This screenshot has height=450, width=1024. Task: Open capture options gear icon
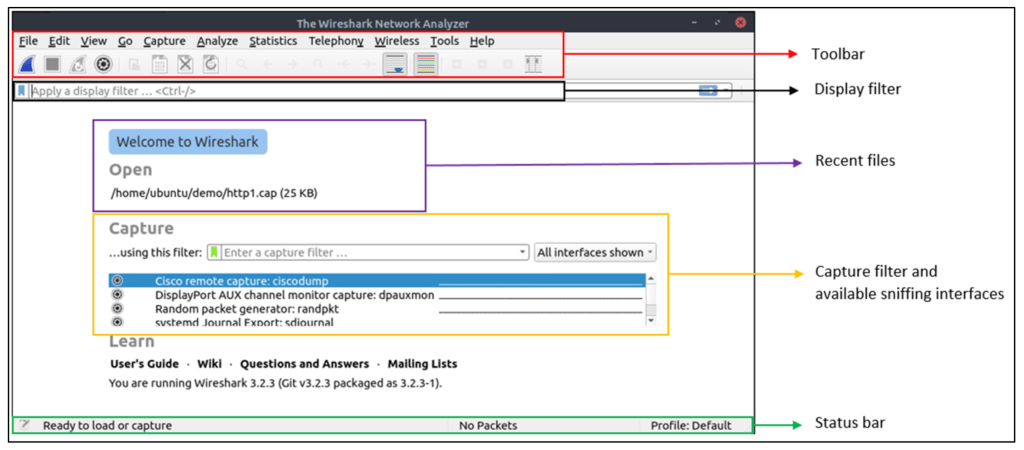pos(103,64)
